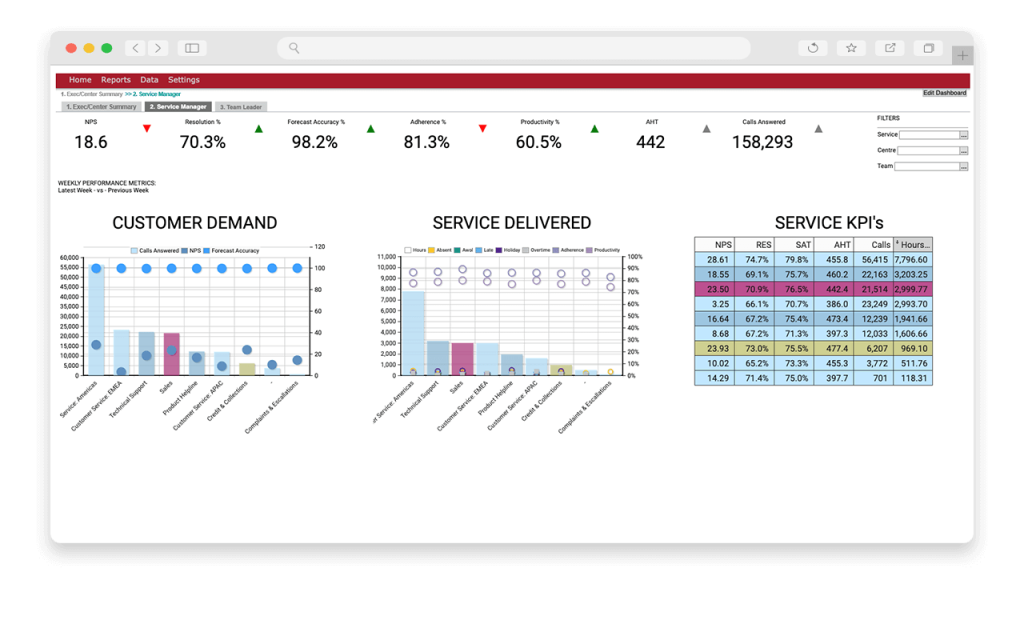
Task: Open the Reports menu
Action: [116, 79]
